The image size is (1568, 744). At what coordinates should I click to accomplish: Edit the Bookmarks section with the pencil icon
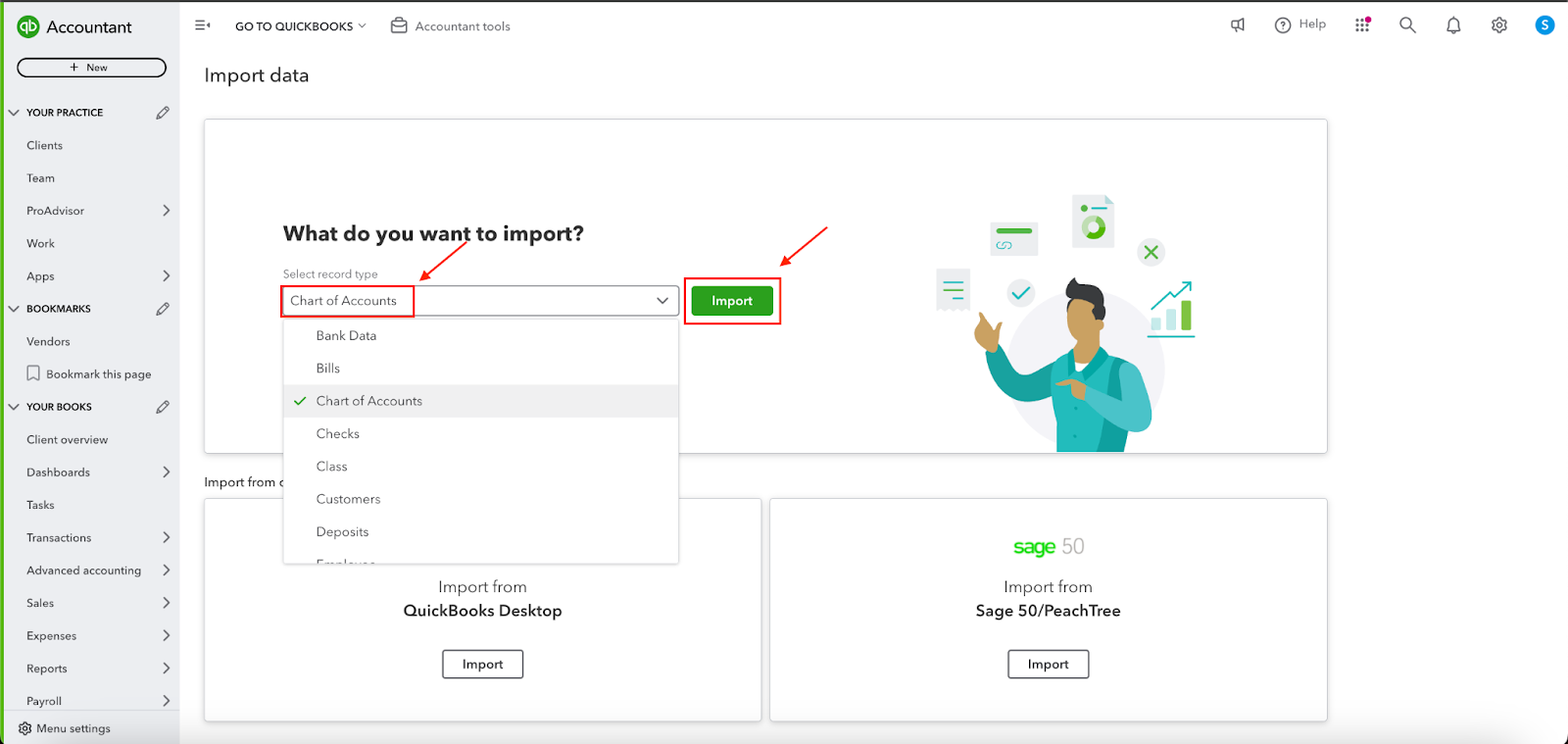click(163, 309)
